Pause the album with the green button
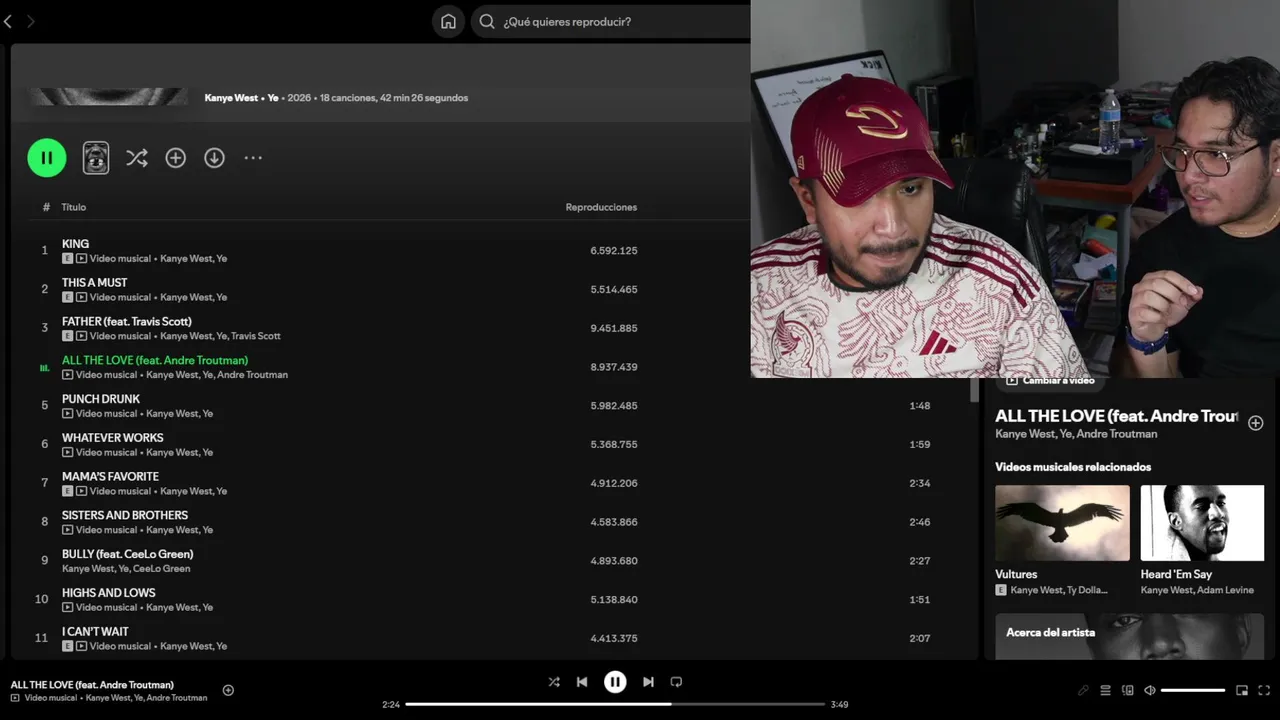This screenshot has height=720, width=1280. click(x=47, y=157)
